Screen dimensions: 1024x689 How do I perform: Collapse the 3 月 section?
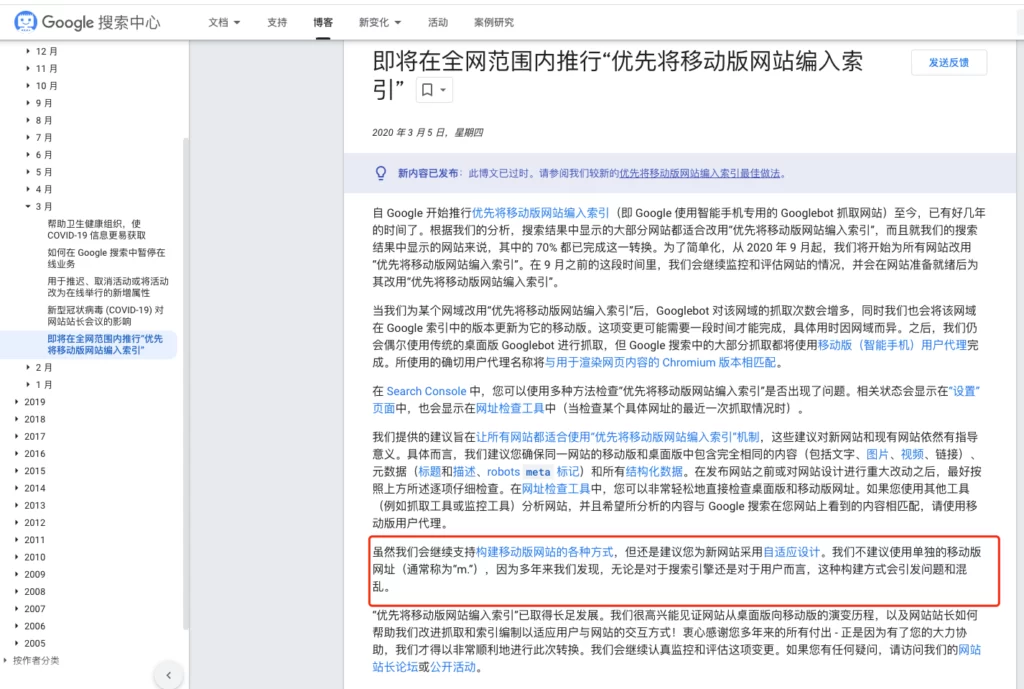40,206
